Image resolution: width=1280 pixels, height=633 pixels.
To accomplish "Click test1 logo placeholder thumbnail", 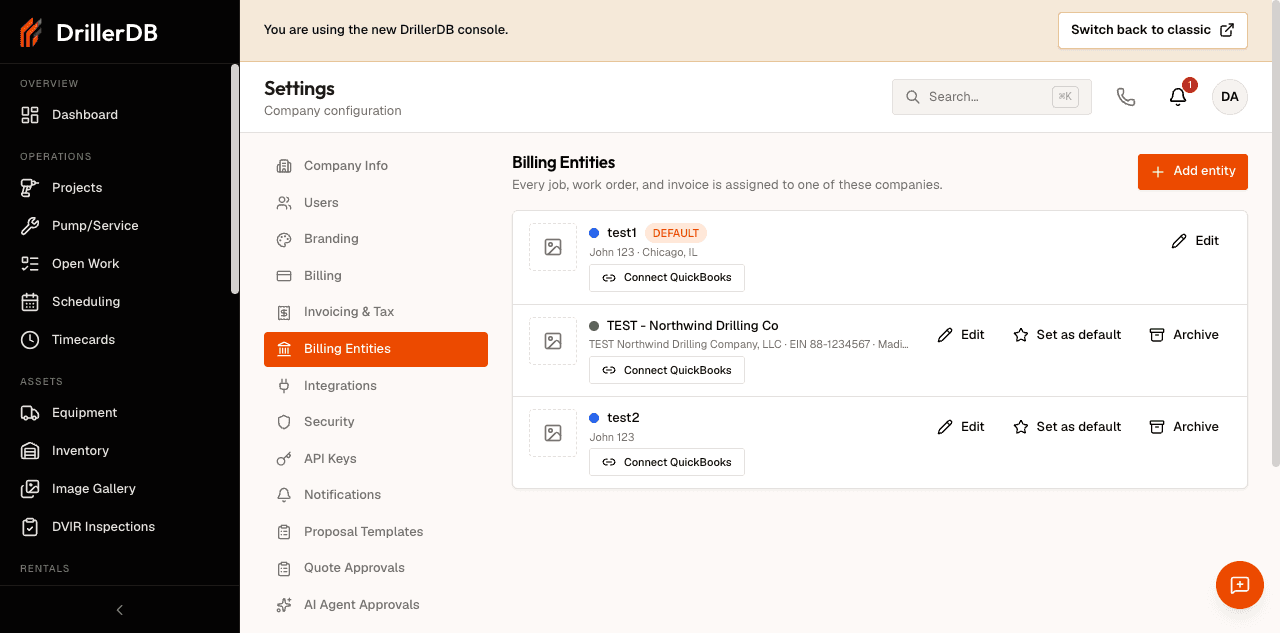I will click(x=553, y=247).
